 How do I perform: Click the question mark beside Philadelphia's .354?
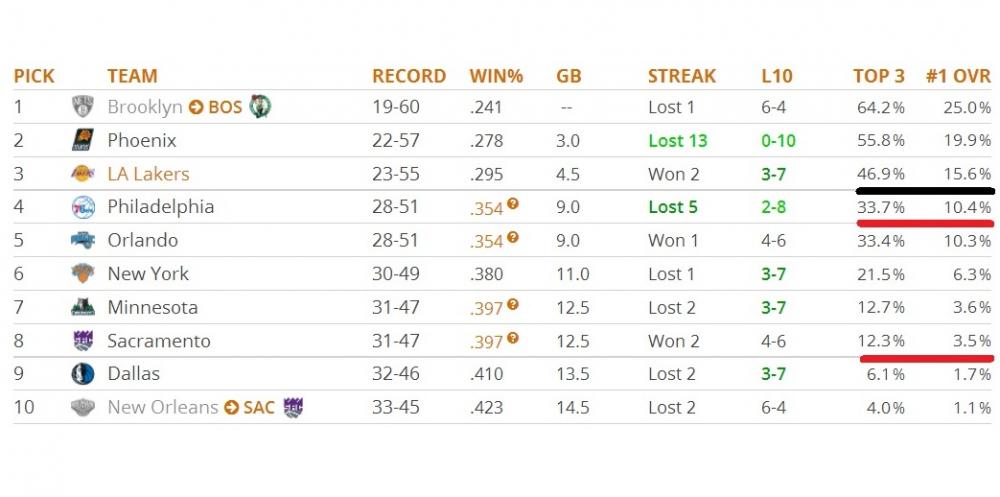[x=513, y=204]
